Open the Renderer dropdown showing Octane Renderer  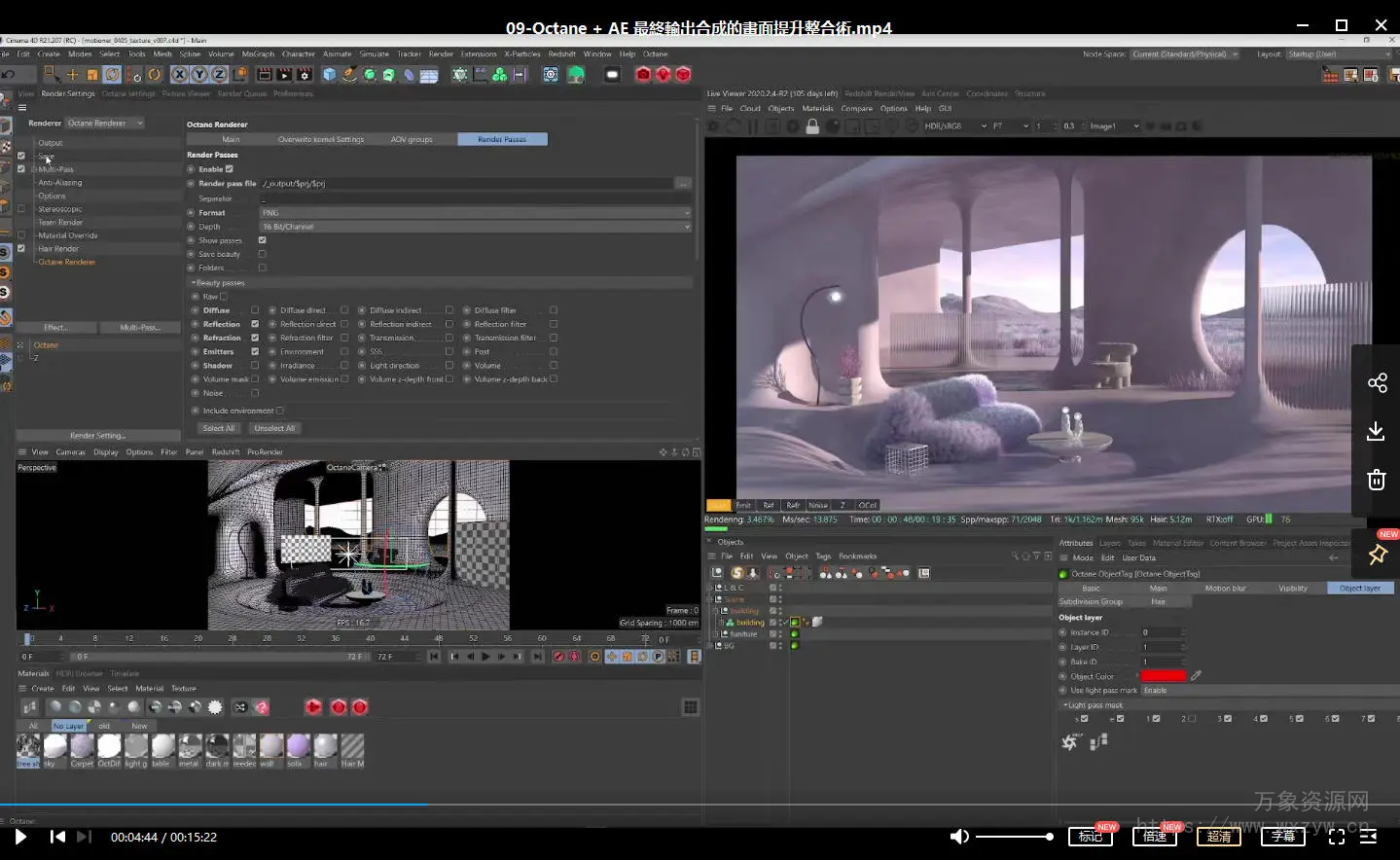[105, 124]
